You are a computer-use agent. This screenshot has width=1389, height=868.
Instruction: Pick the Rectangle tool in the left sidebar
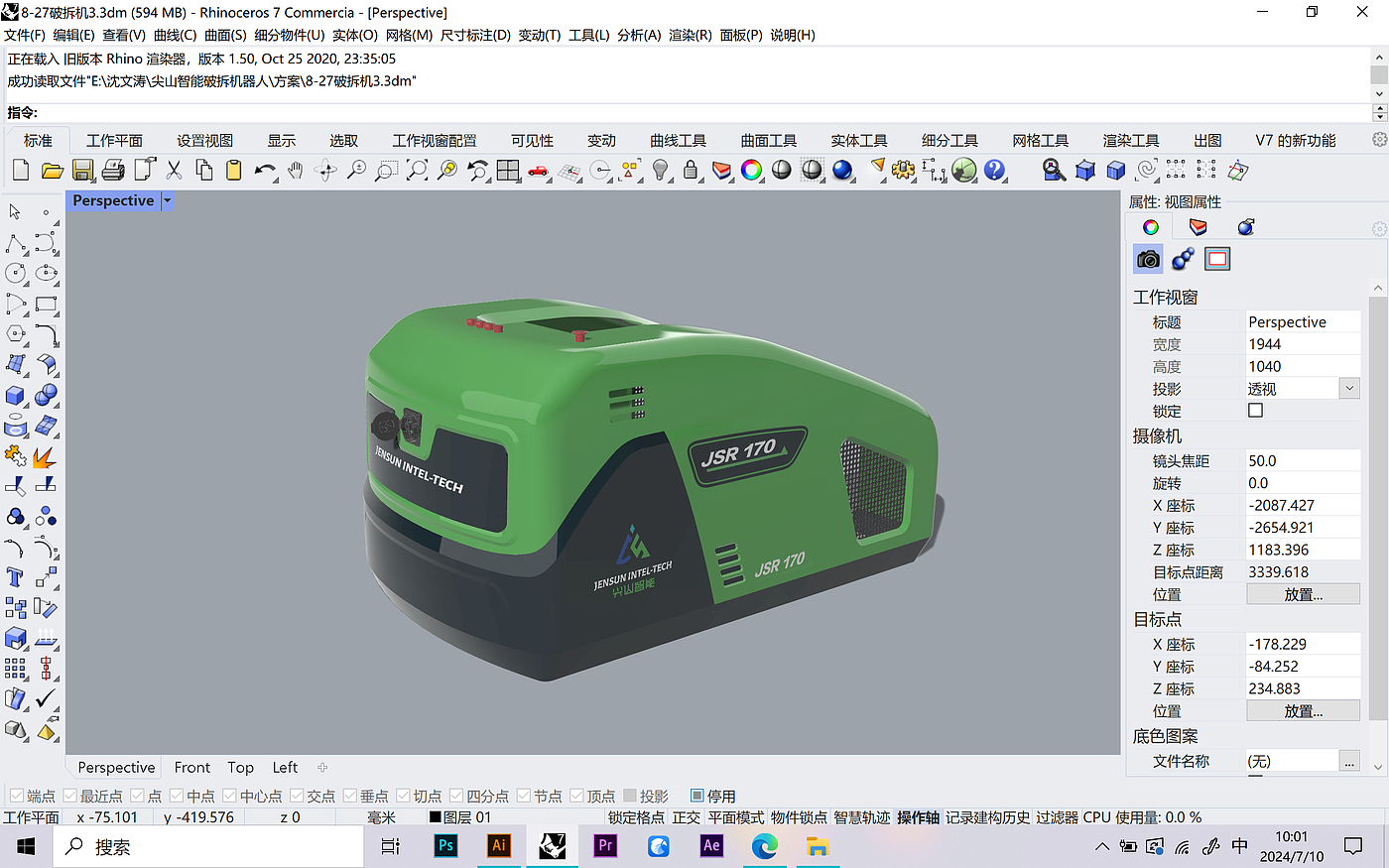tap(47, 305)
